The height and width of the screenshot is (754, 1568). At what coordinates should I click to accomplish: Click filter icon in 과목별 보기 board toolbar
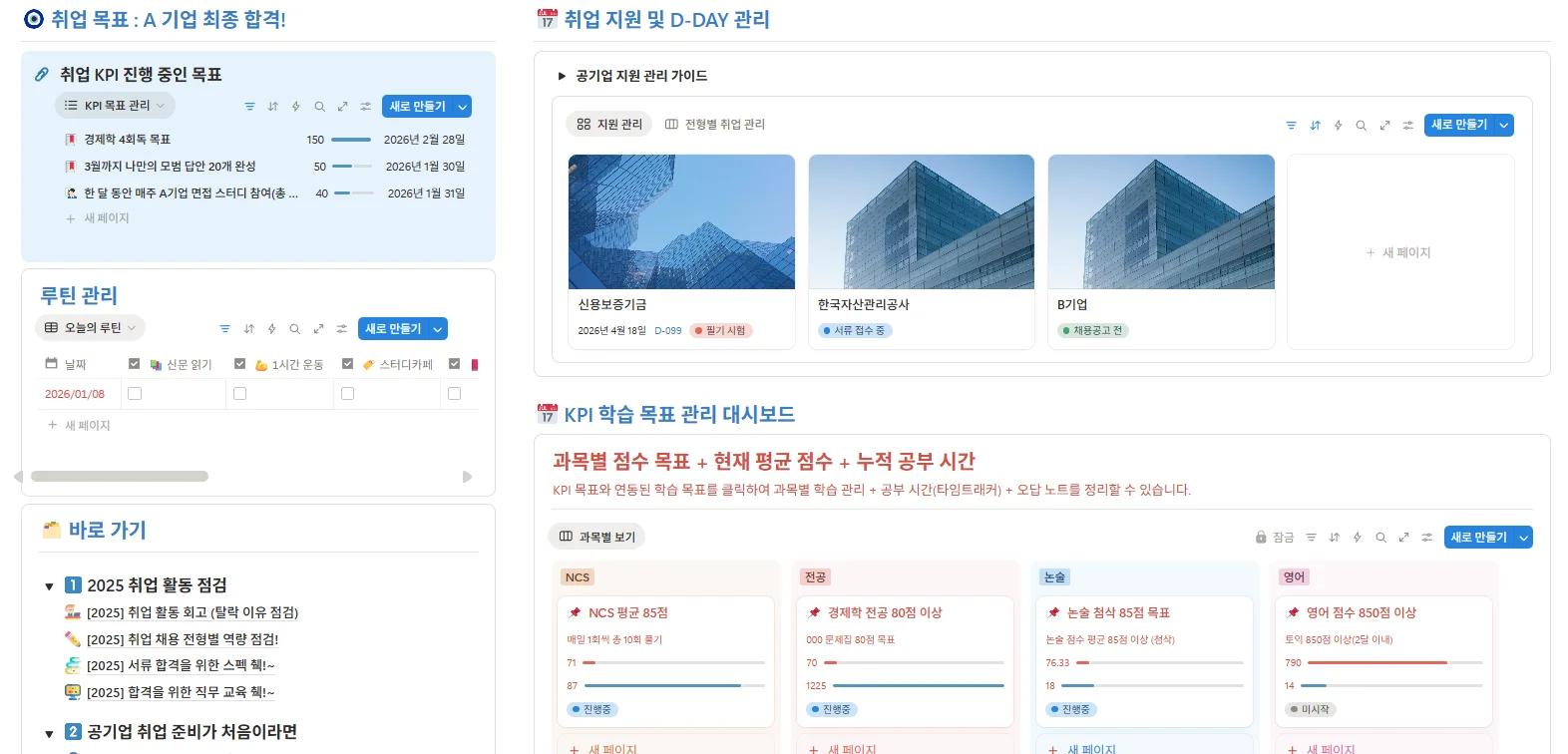click(x=1311, y=538)
